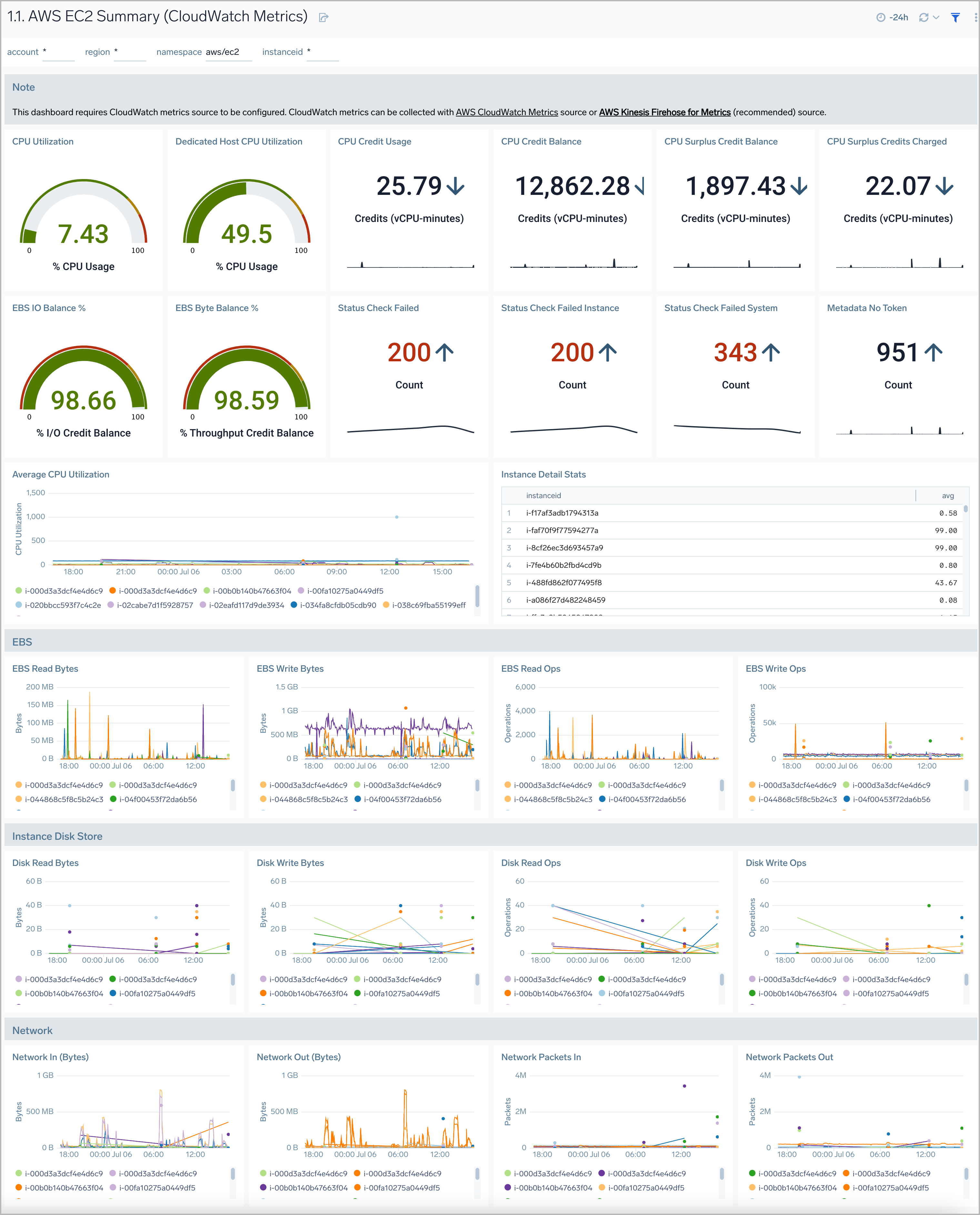Image resolution: width=980 pixels, height=1215 pixels.
Task: Open the AWS CloudWatch Metrics link
Action: point(506,112)
